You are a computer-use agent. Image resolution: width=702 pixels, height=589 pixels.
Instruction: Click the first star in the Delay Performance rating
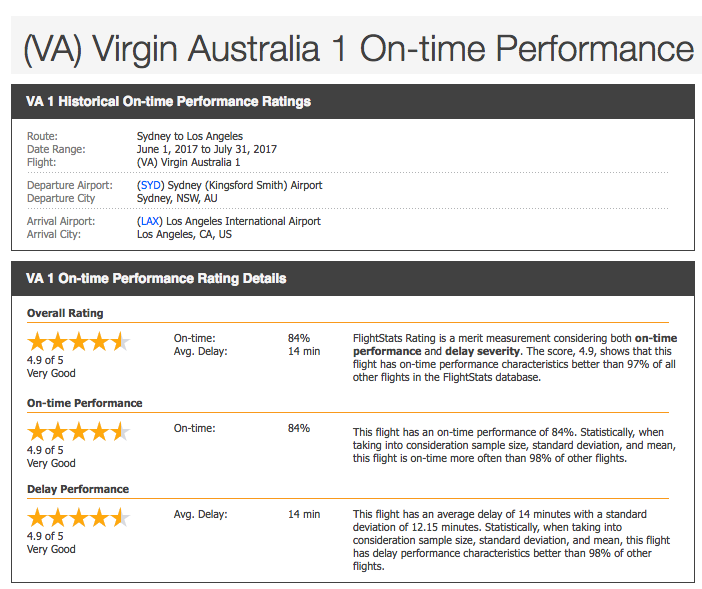pos(38,518)
